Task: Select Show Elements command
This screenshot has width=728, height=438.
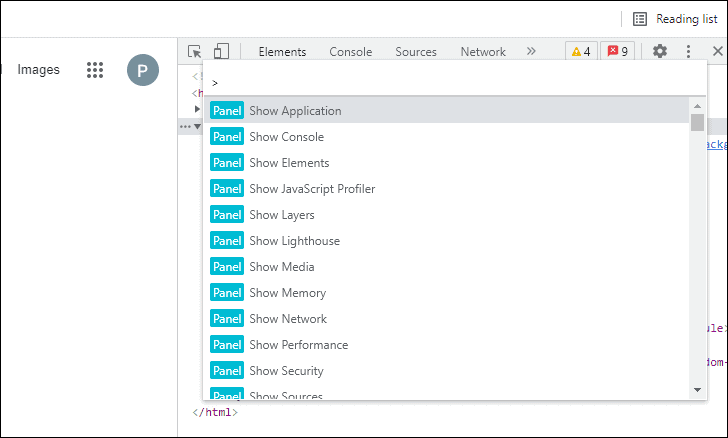Action: click(x=447, y=163)
